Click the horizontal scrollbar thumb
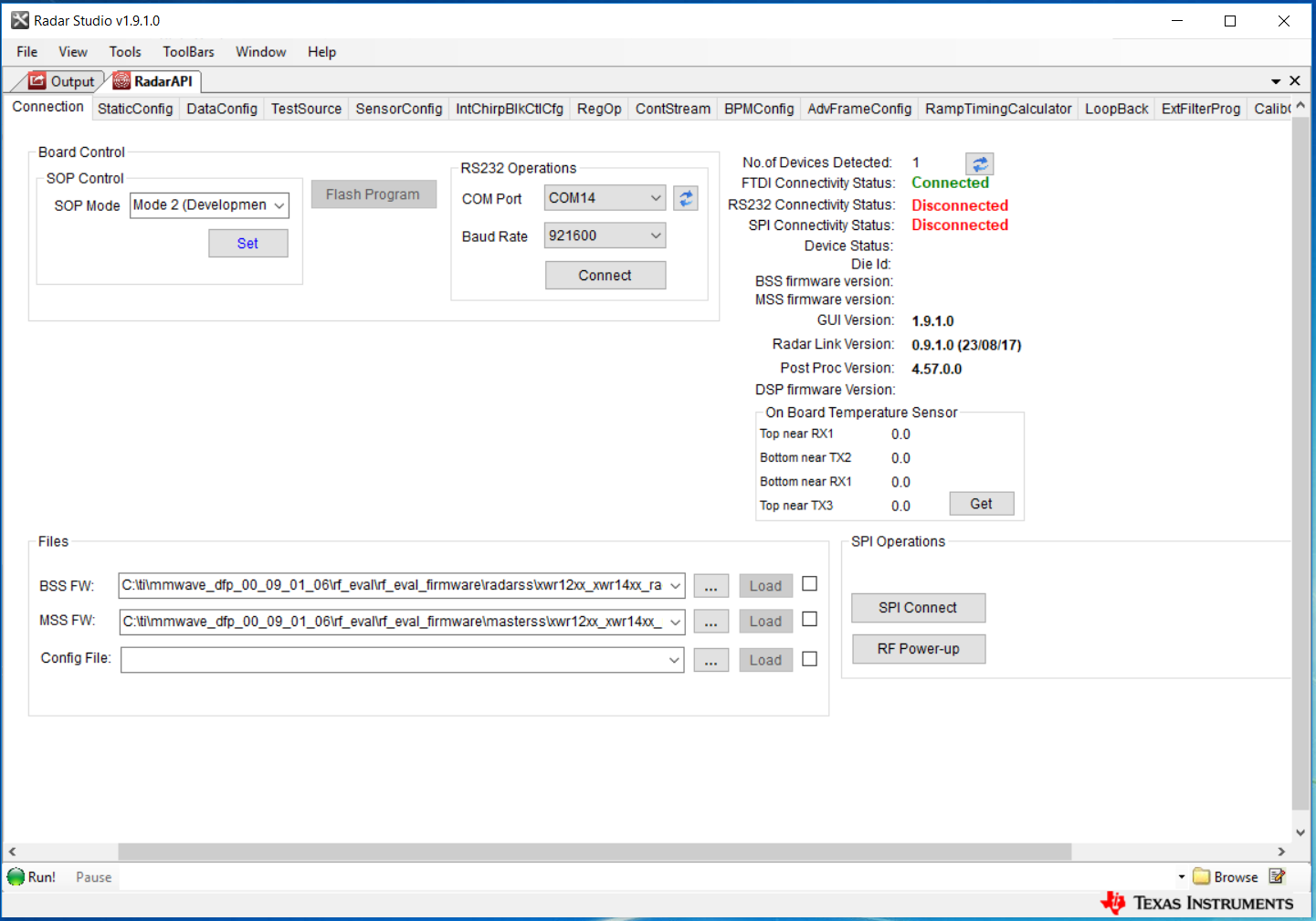Screen dimensions: 1316x921 click(x=595, y=852)
